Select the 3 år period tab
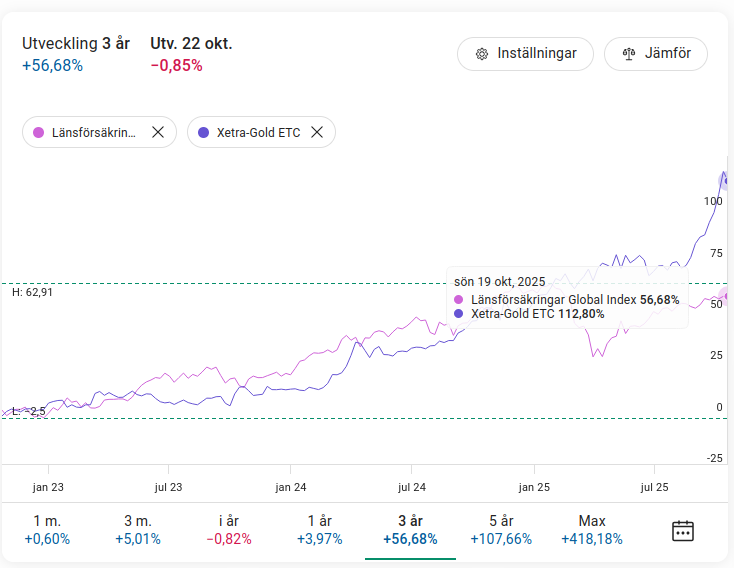The width and height of the screenshot is (734, 568). click(x=410, y=530)
